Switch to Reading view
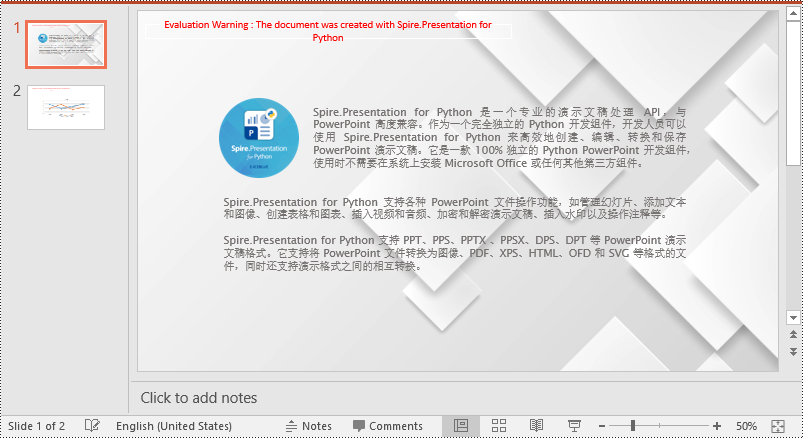 pos(536,426)
